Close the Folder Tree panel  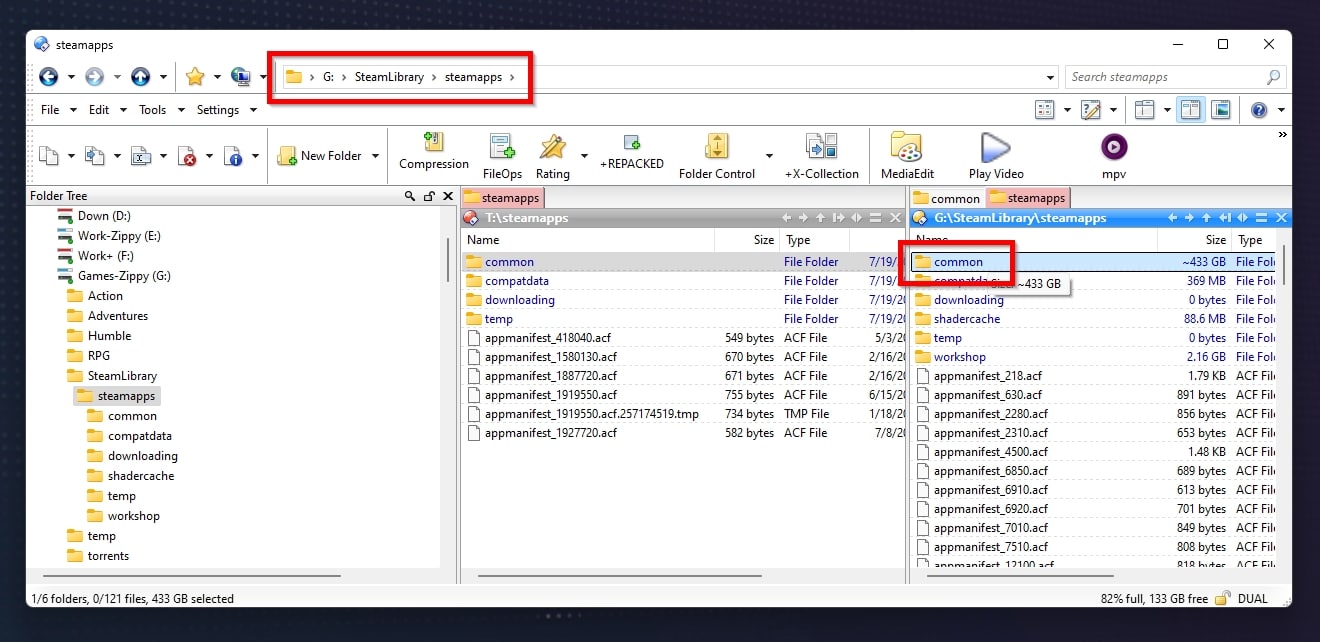[x=447, y=196]
